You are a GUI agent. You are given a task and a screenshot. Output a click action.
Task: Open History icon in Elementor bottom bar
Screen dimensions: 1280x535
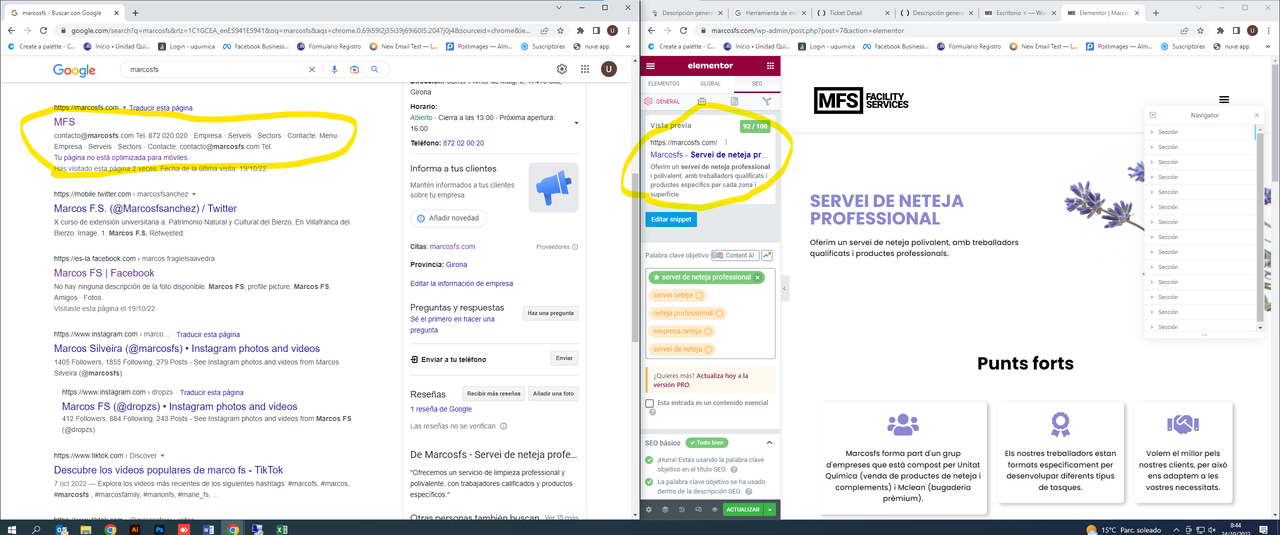point(682,510)
